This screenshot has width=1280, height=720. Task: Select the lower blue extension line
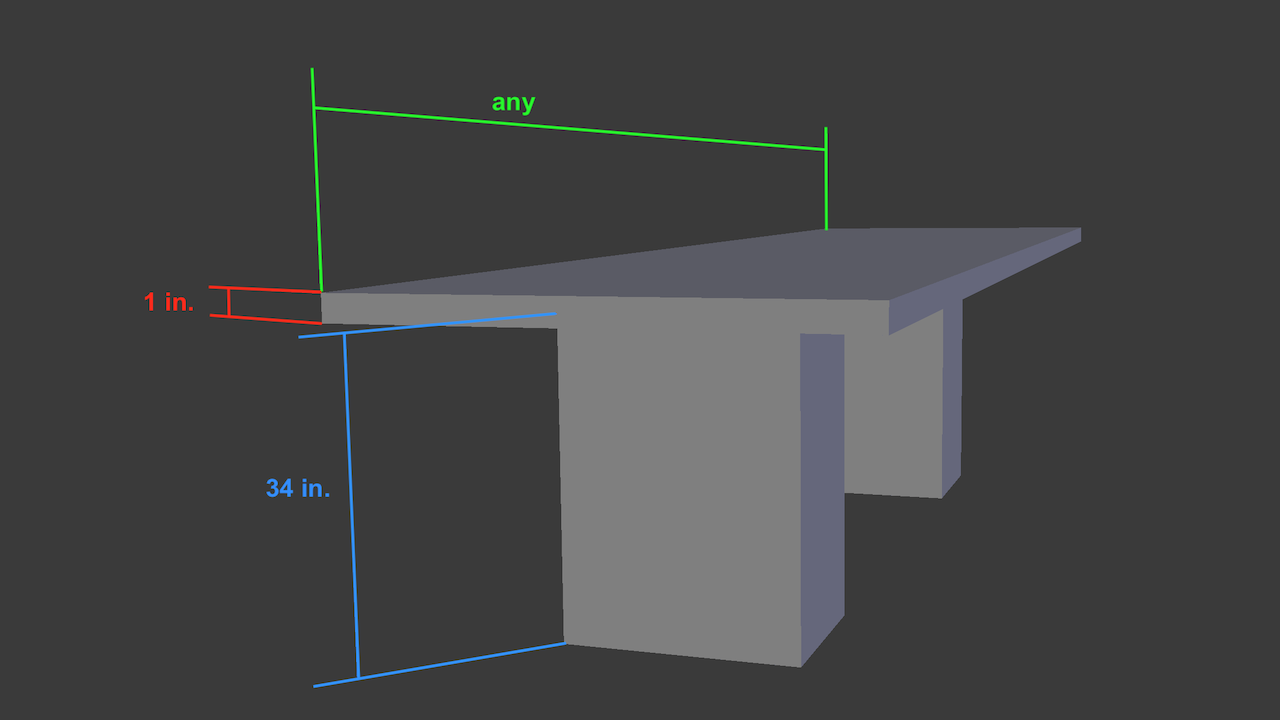coord(440,664)
